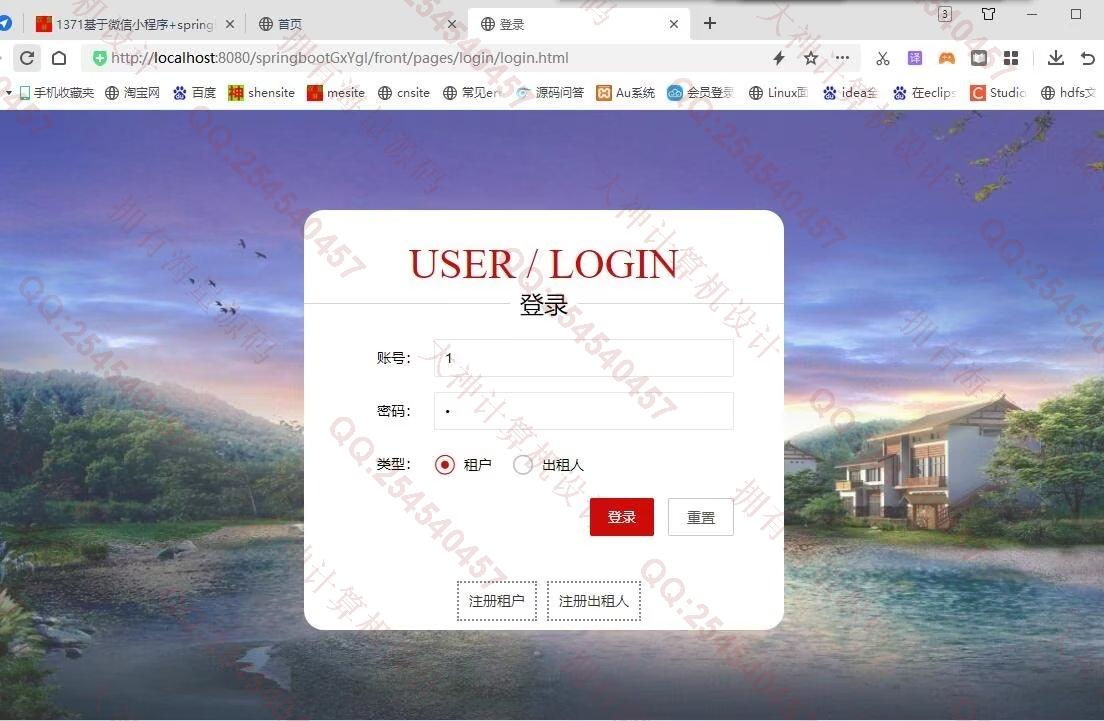This screenshot has height=721, width=1104.
Task: Click the 重置 reset button
Action: (701, 517)
